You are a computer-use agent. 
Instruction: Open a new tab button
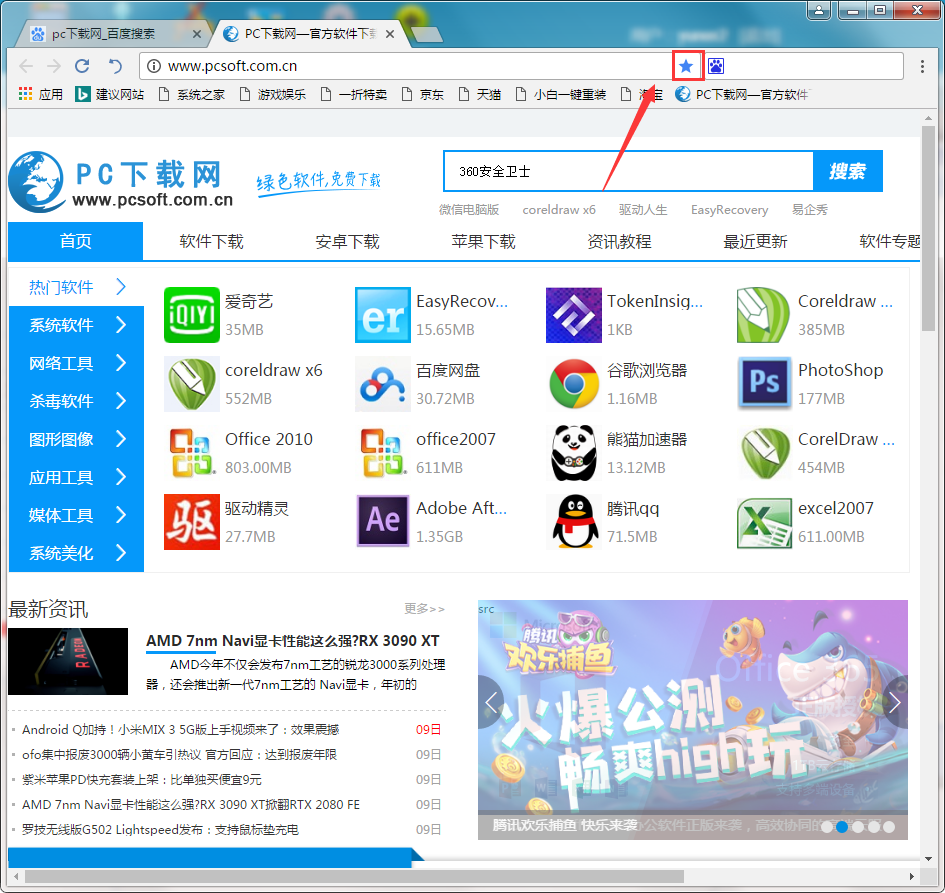pos(427,35)
